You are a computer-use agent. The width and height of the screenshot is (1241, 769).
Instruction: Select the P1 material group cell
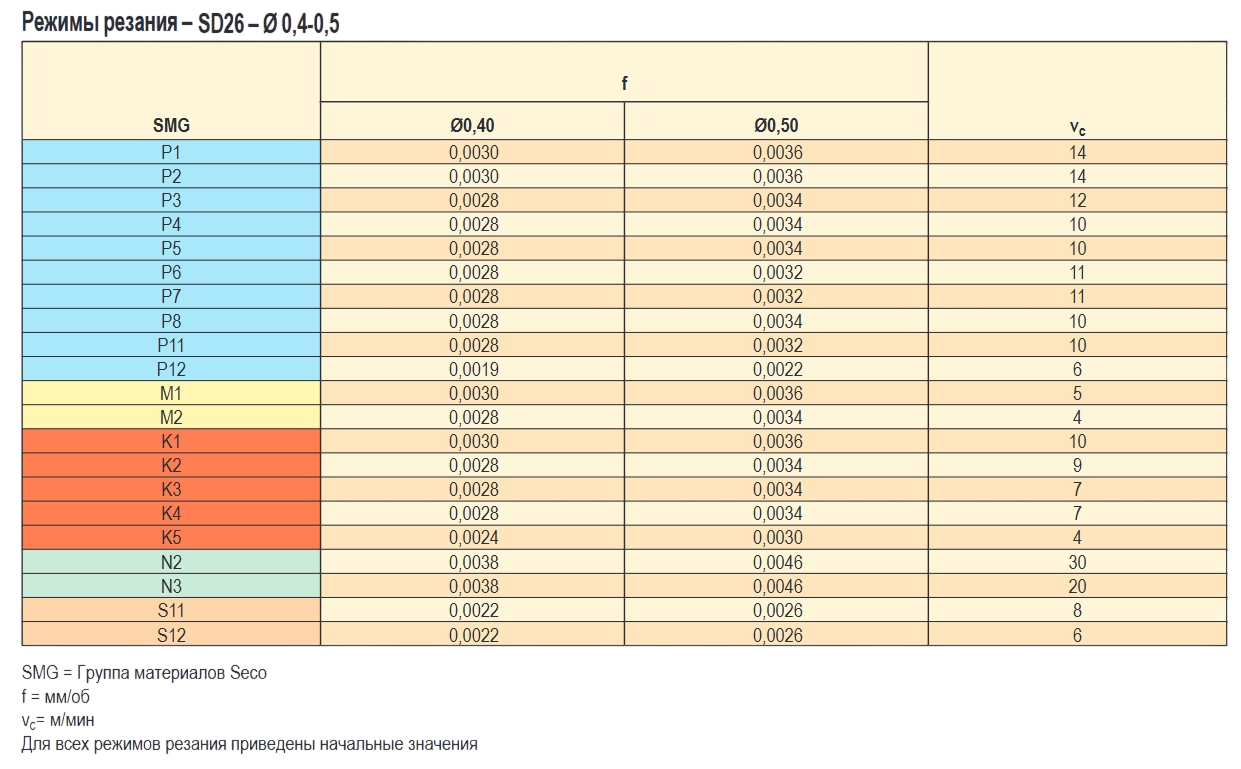coord(171,153)
